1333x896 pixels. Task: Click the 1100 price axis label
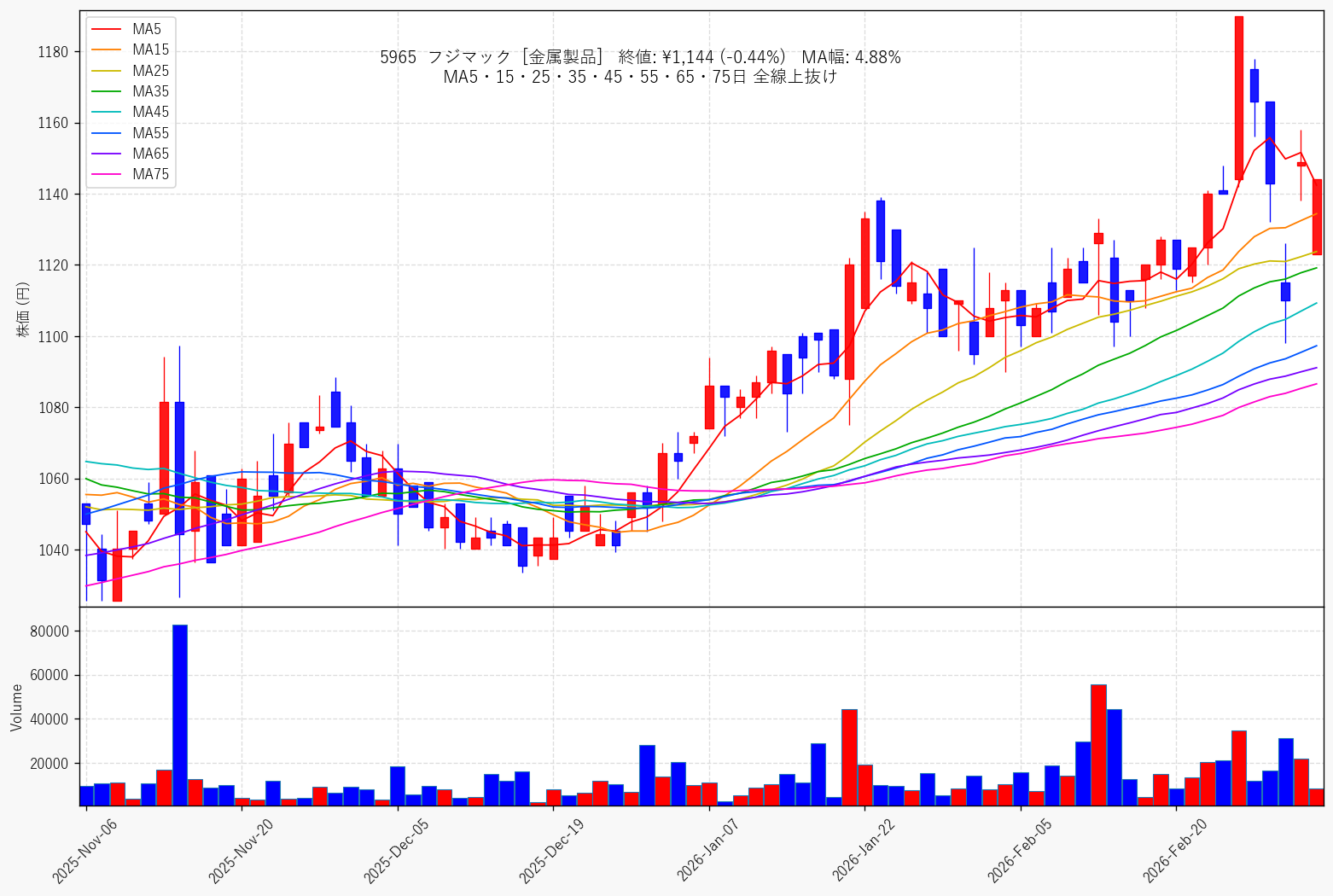coord(54,337)
